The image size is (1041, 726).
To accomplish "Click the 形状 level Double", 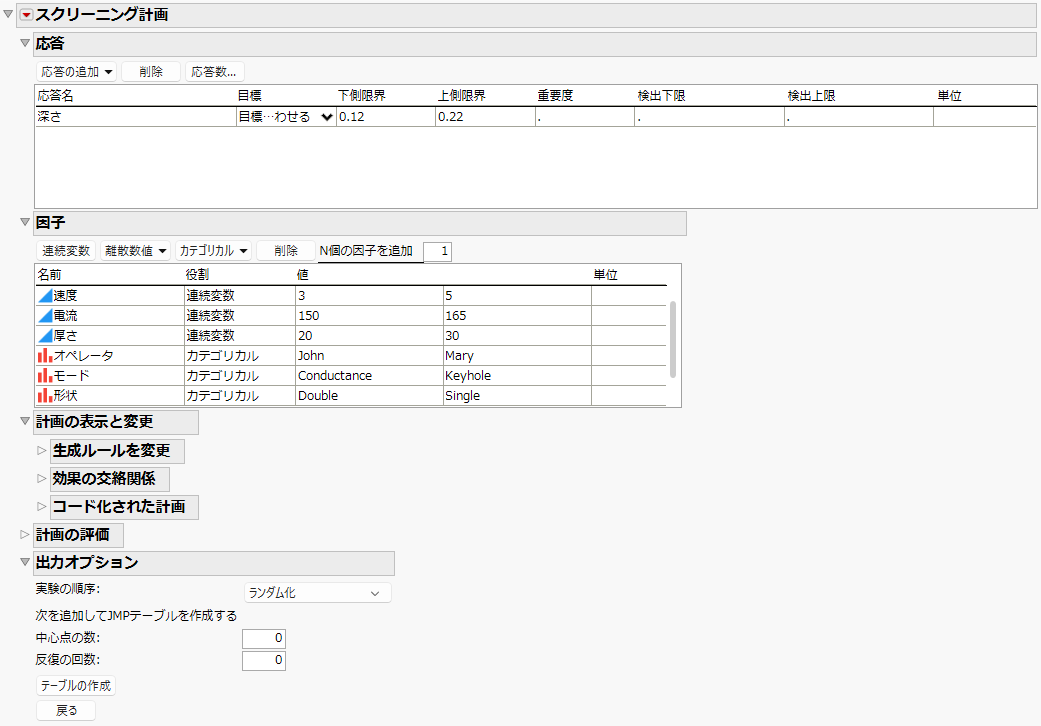I will pyautogui.click(x=368, y=396).
